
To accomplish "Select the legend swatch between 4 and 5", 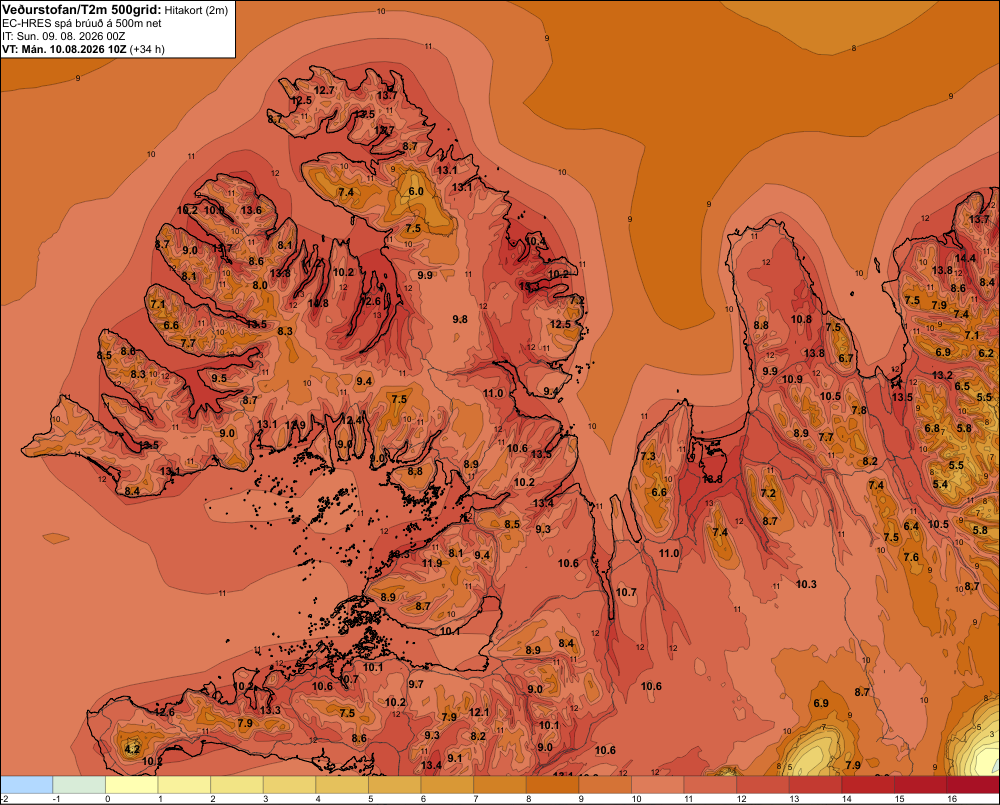I will [x=342, y=785].
